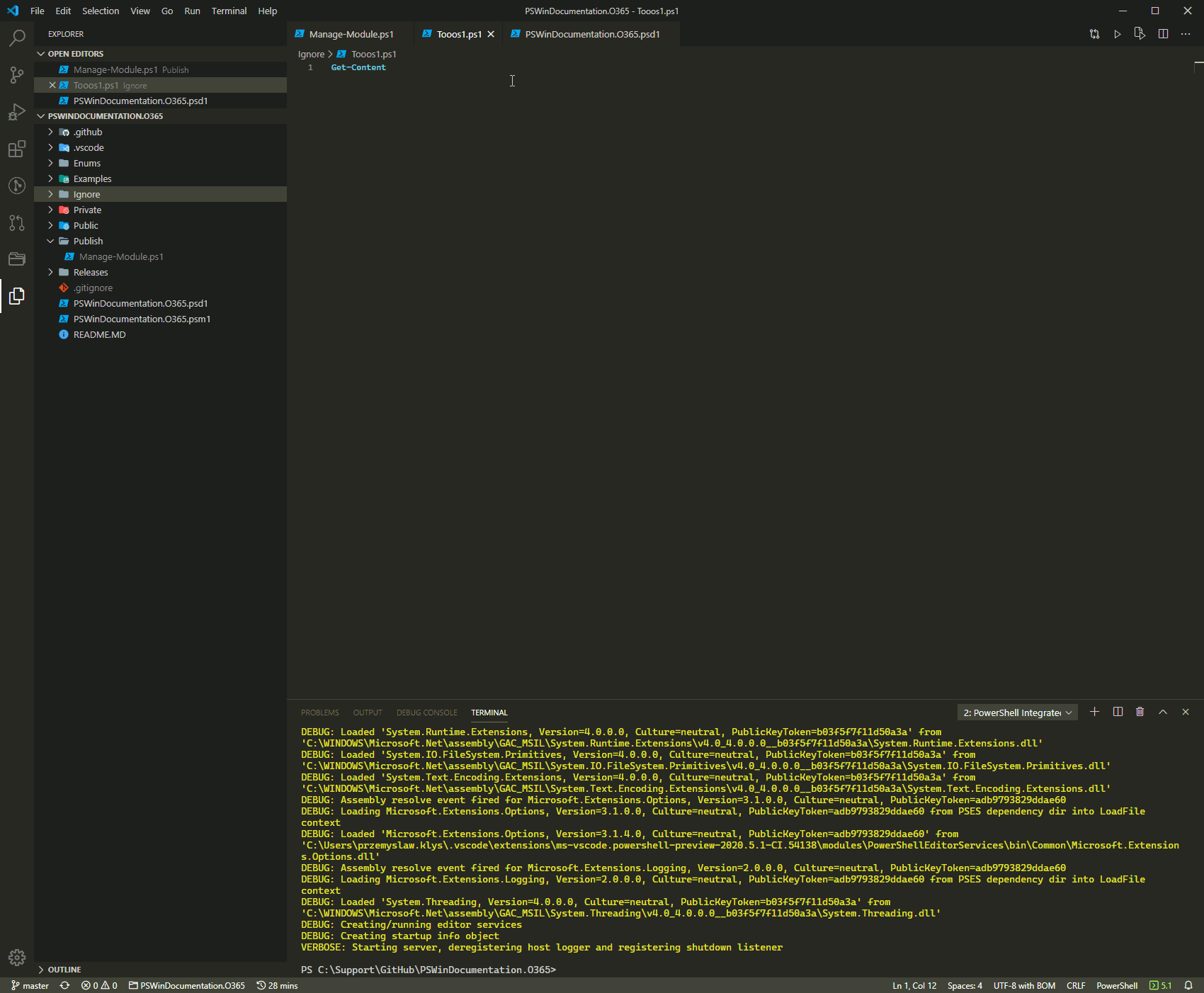The height and width of the screenshot is (993, 1204).
Task: Close the terminal panel
Action: pos(1186,712)
